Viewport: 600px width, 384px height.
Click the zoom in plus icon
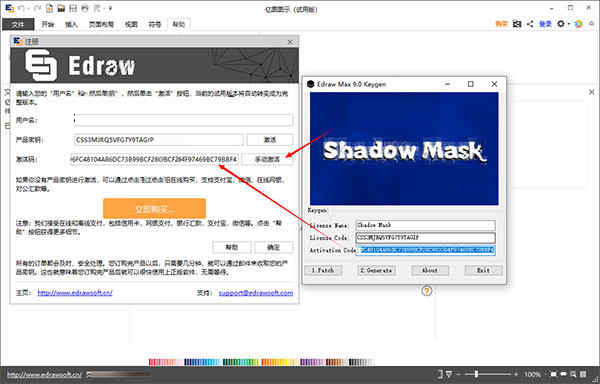coord(516,374)
